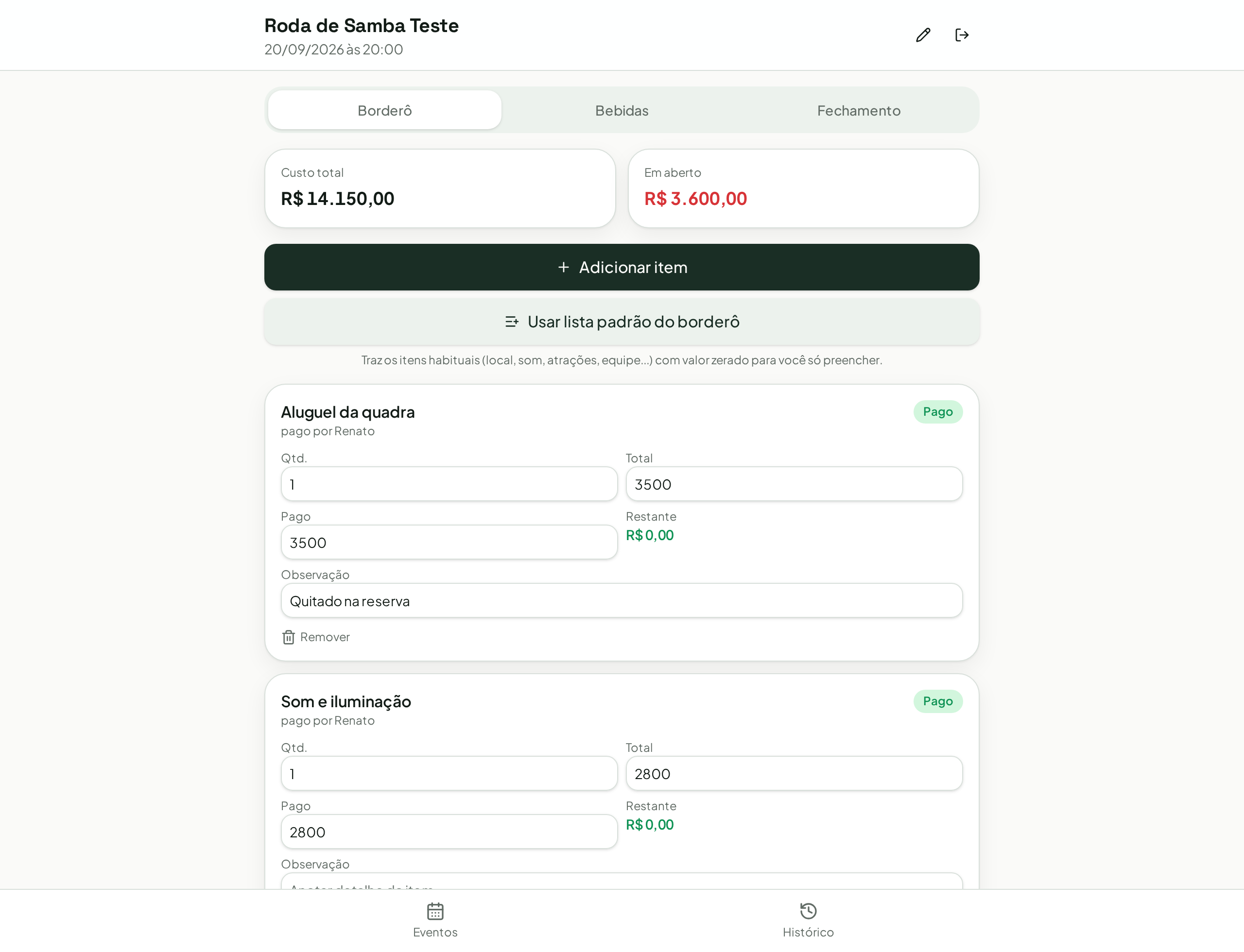Screen dimensions: 1244x952
Task: Click the Custo total R$ 14.150,00 value
Action: pyautogui.click(x=337, y=198)
